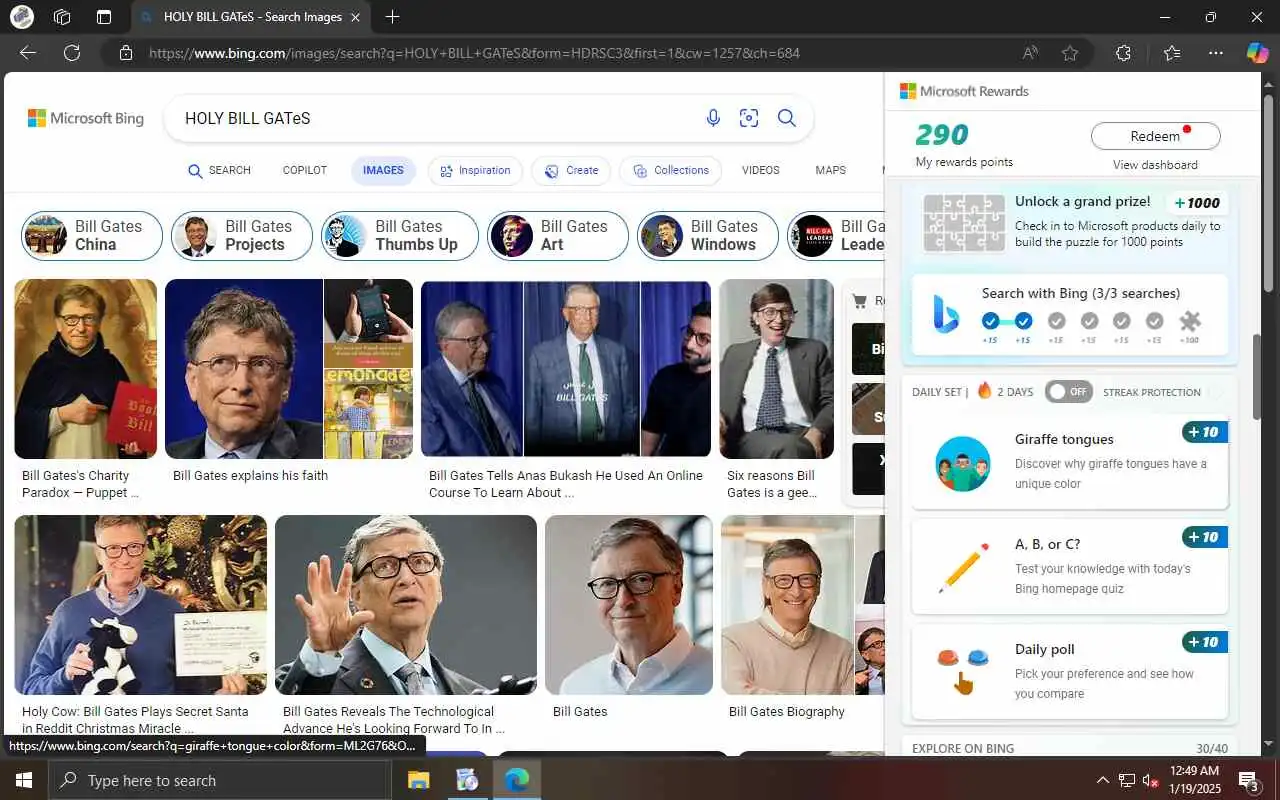The width and height of the screenshot is (1280, 800).
Task: Switch to the SEARCH tab
Action: click(x=219, y=170)
